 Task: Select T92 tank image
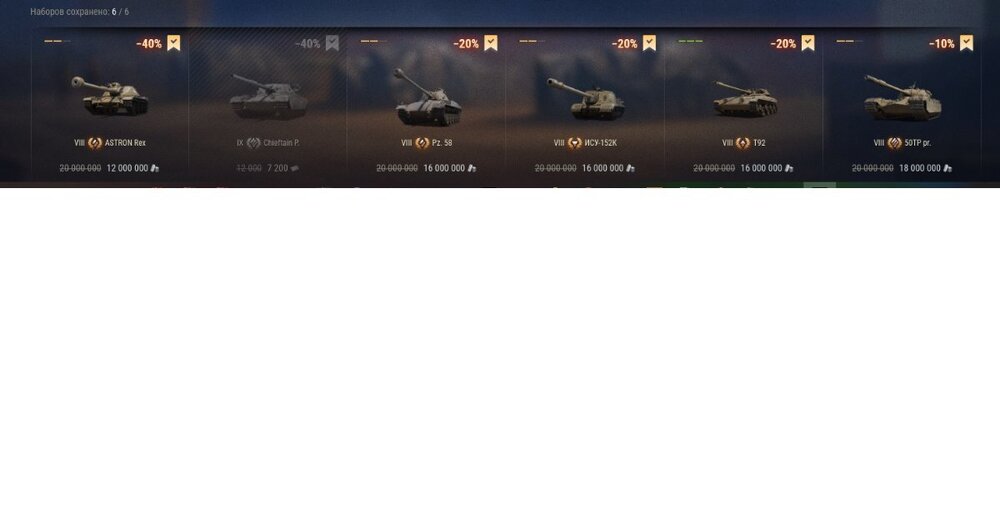tap(745, 99)
